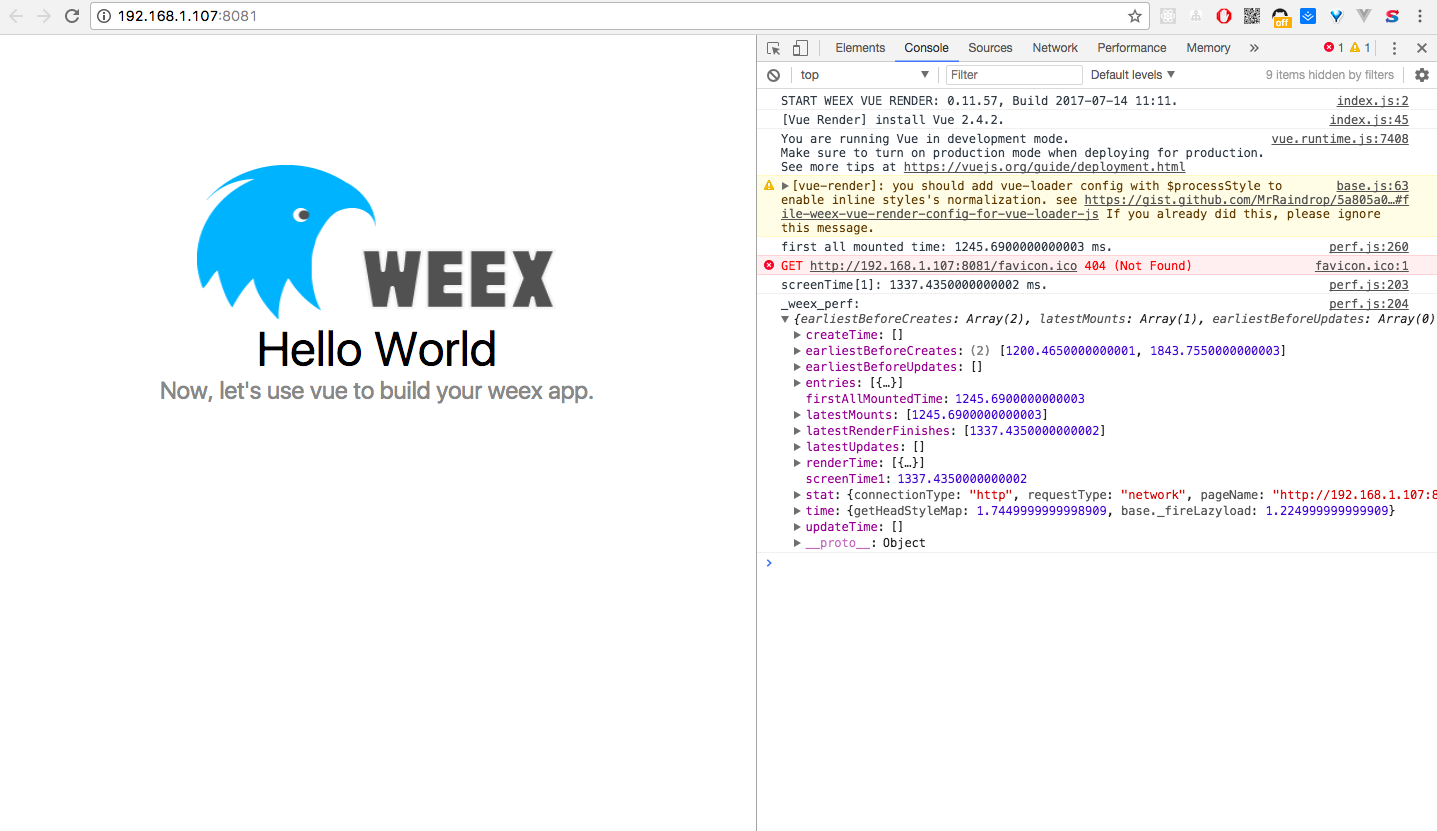Open the perf.js:204 source link
Screen dimensions: 1437x831
[1368, 304]
